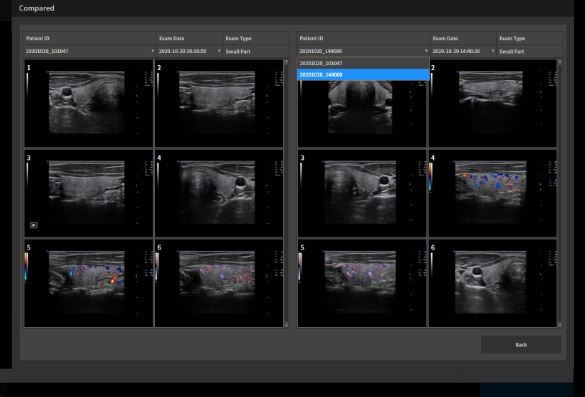This screenshot has width=585, height=397.
Task: Pick left panel thumbnail 6
Action: coord(219,283)
